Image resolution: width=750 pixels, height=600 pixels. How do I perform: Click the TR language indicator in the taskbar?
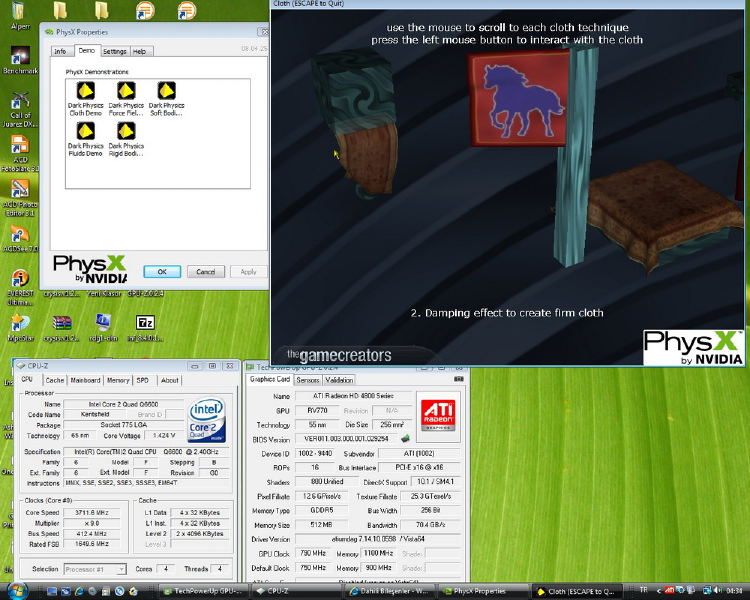pyautogui.click(x=644, y=590)
